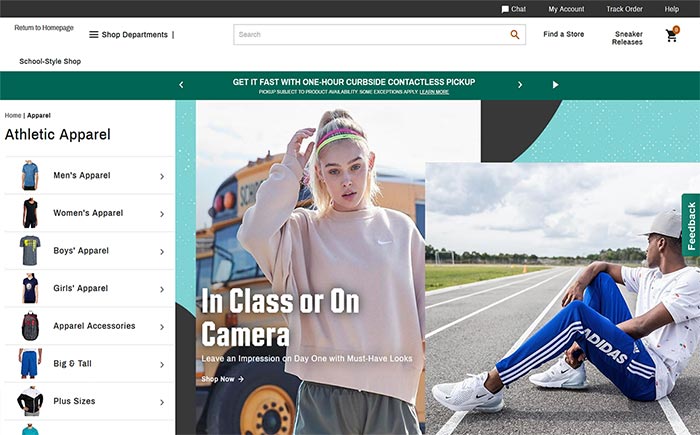
Task: Open My Account from top bar
Action: point(566,9)
